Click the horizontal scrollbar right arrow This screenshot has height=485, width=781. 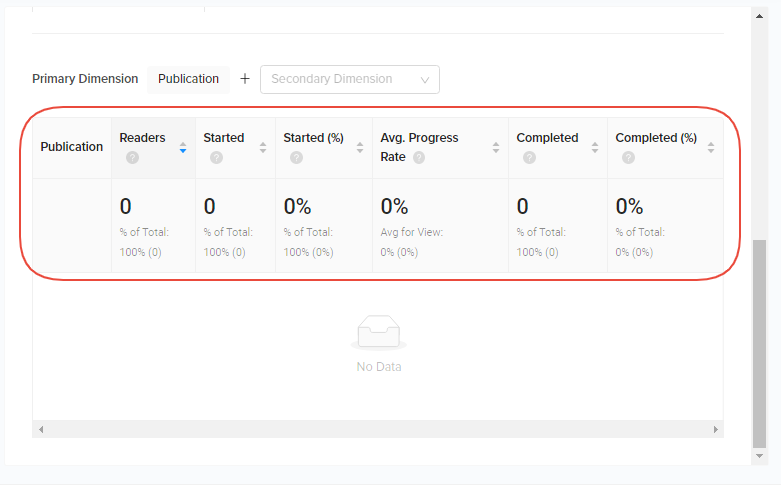point(716,429)
